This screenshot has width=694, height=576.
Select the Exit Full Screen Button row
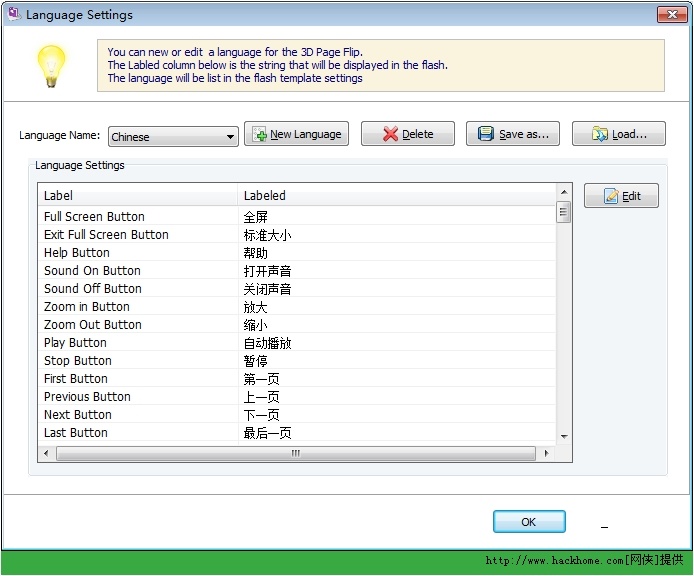click(297, 235)
